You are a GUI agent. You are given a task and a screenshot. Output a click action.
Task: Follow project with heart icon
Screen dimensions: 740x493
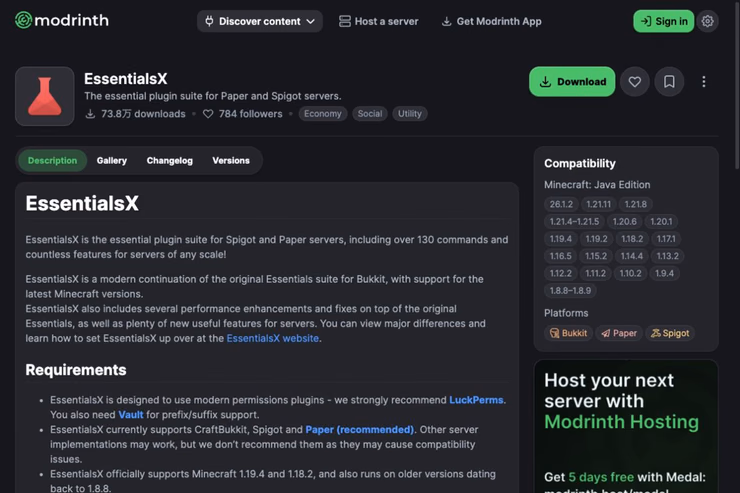click(x=635, y=82)
